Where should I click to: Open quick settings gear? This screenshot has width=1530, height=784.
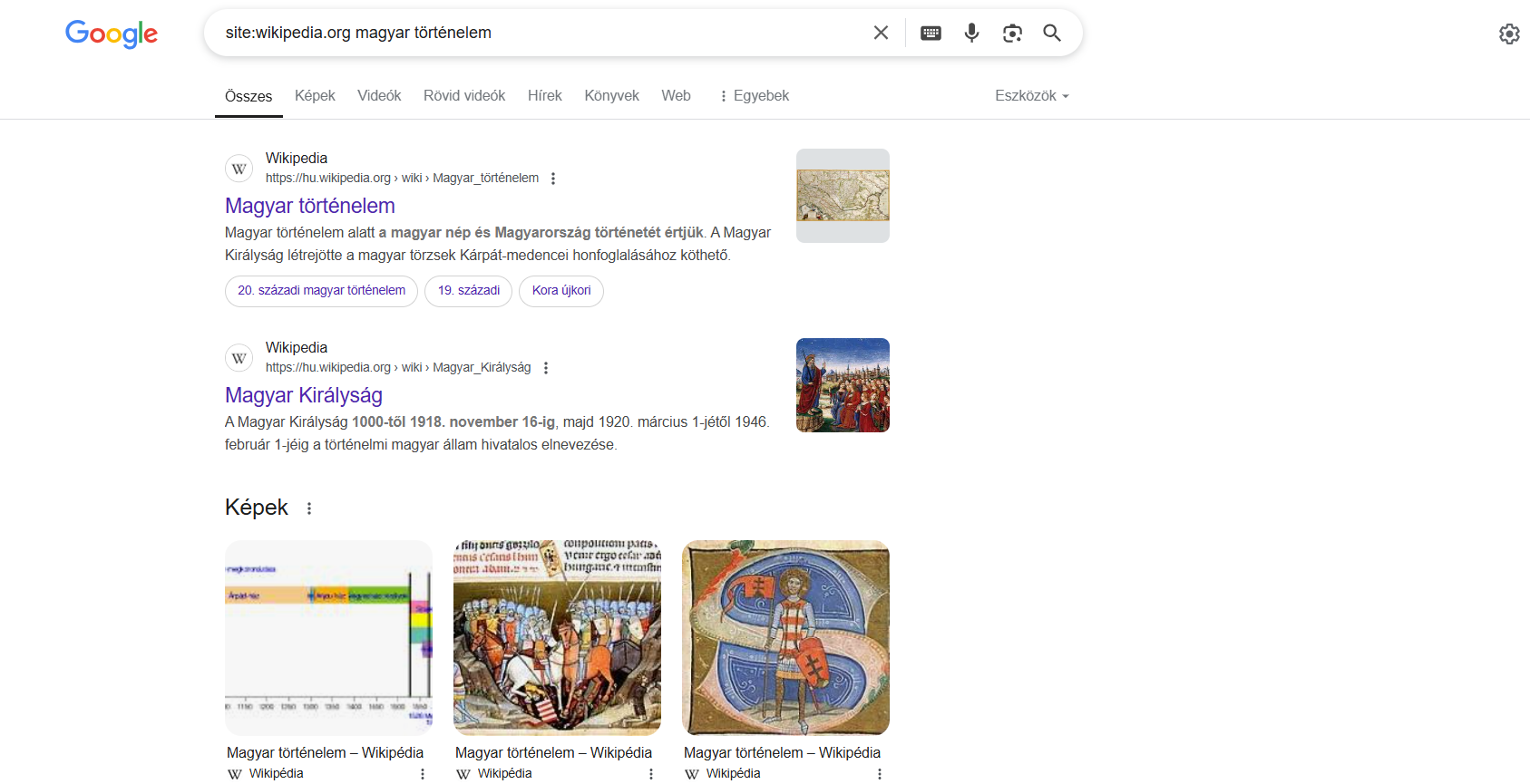(x=1509, y=34)
